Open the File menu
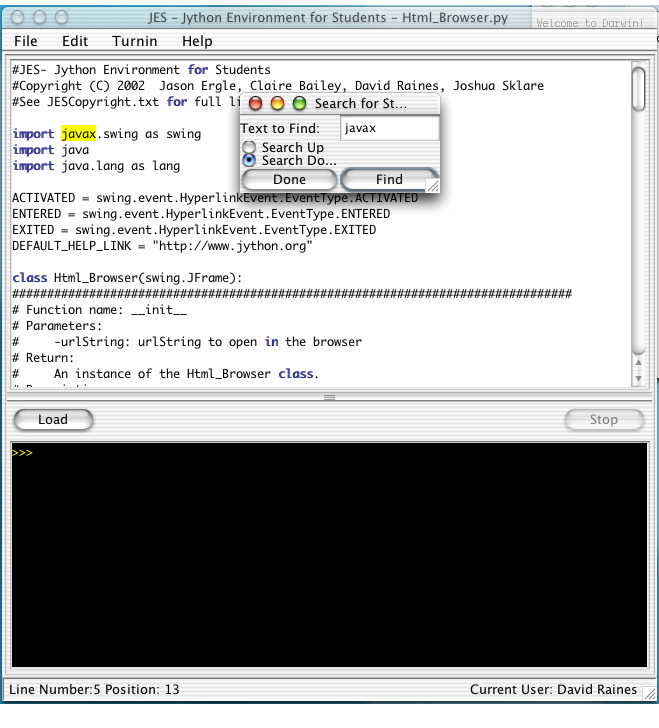Image resolution: width=659 pixels, height=728 pixels. pos(26,41)
